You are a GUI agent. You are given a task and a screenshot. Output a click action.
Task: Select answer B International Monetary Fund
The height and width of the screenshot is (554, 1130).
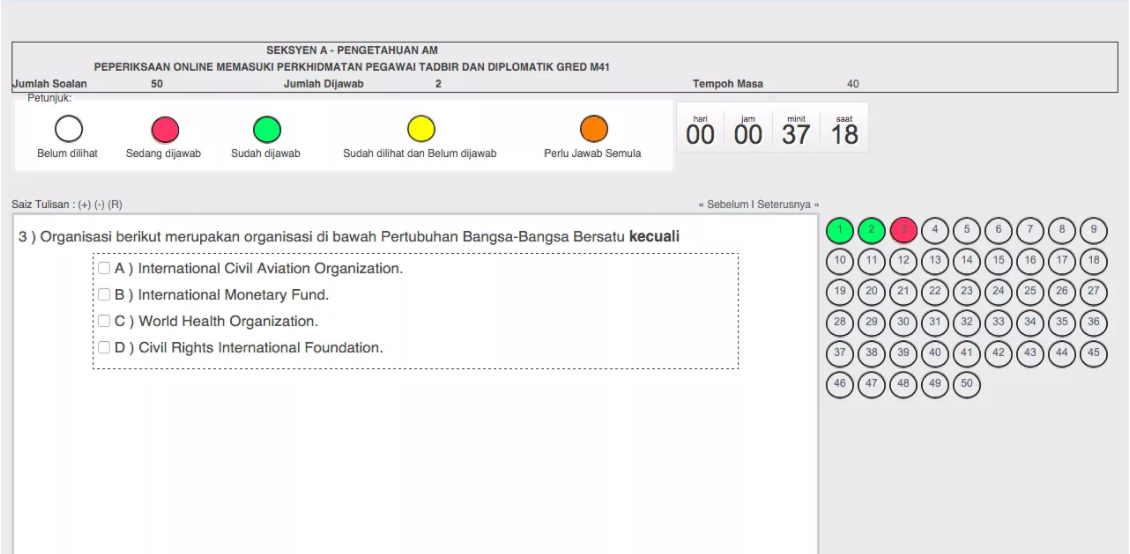(x=105, y=295)
